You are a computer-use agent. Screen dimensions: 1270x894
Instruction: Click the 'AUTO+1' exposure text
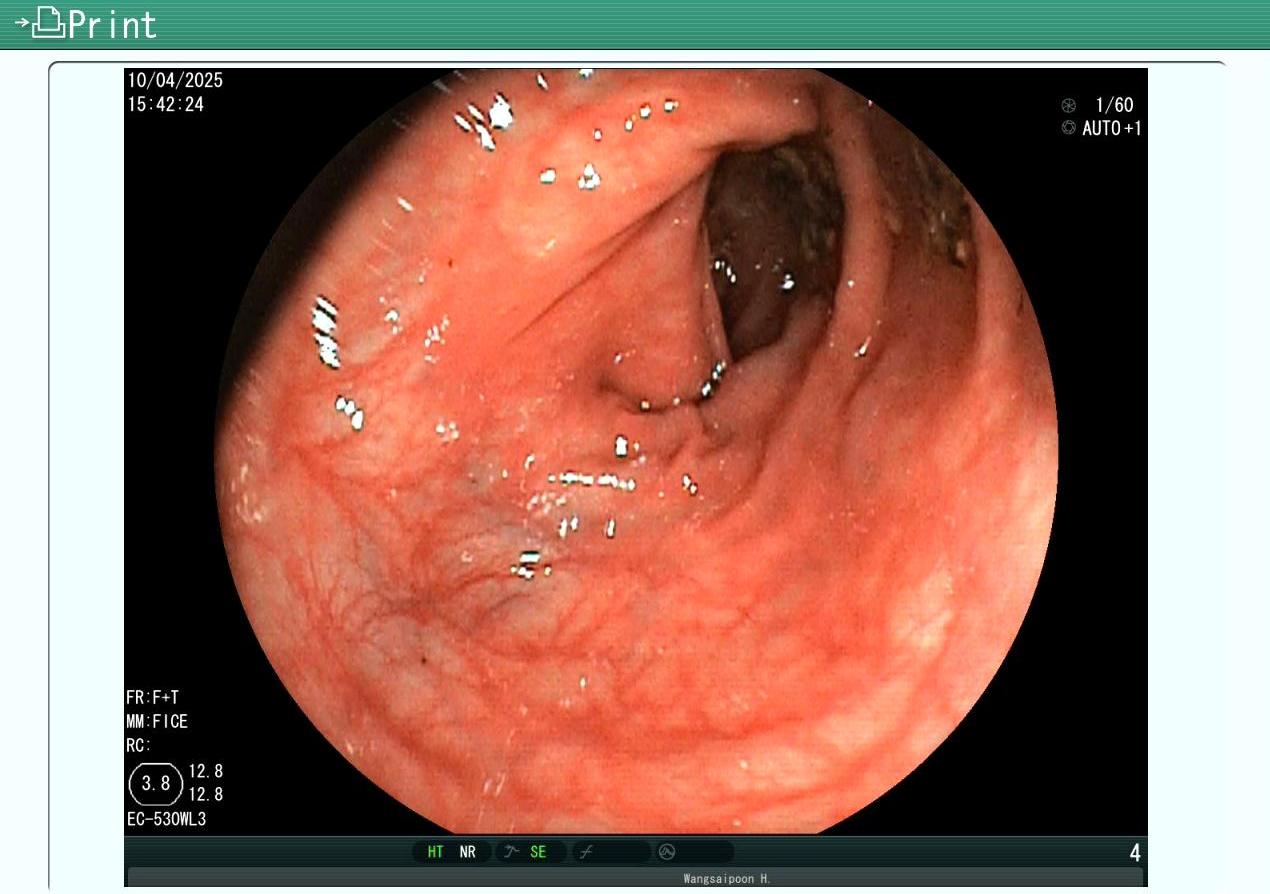tap(1112, 128)
